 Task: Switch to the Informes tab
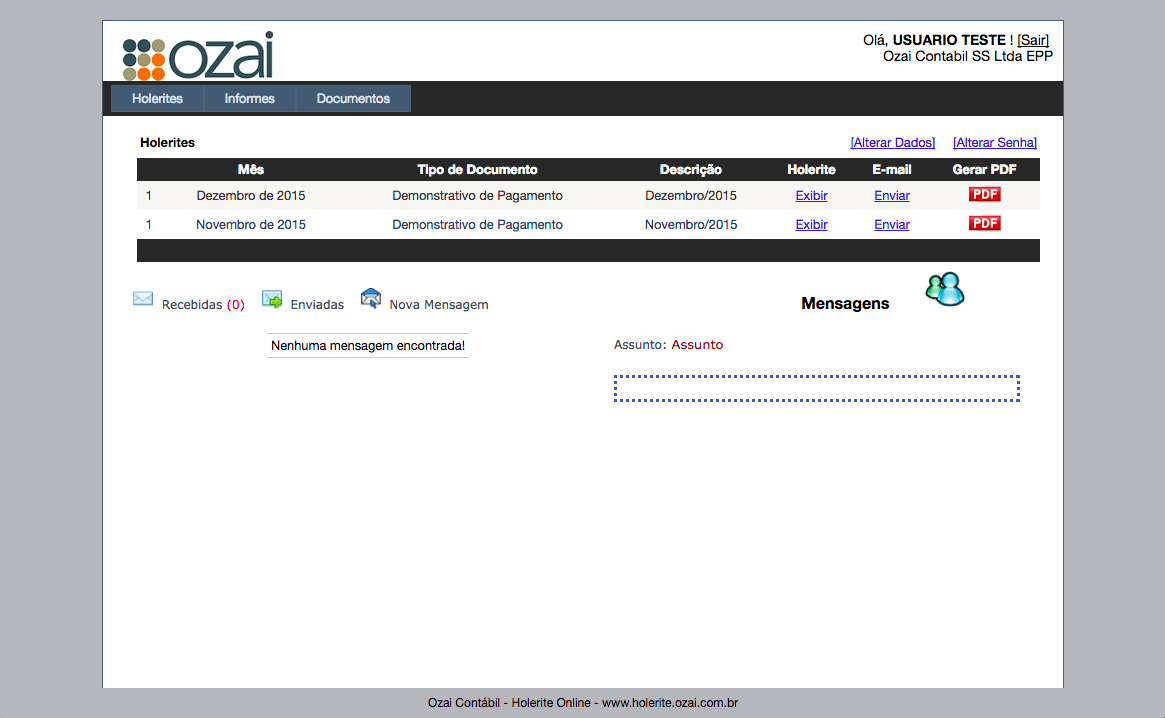[x=249, y=99]
